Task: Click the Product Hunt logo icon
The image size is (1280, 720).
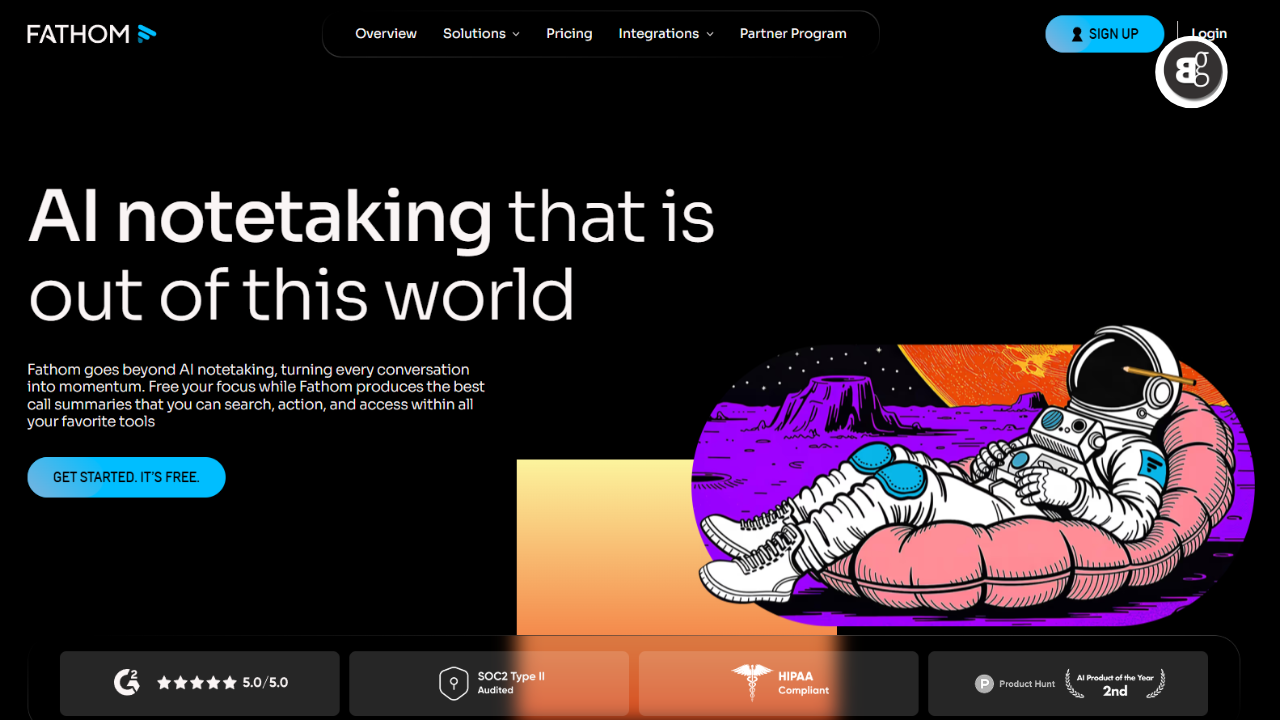Action: tap(984, 684)
